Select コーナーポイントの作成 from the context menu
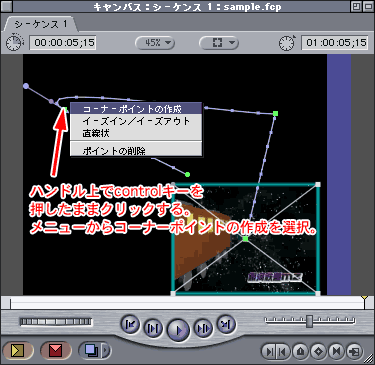This screenshot has width=375, height=365. coord(136,109)
